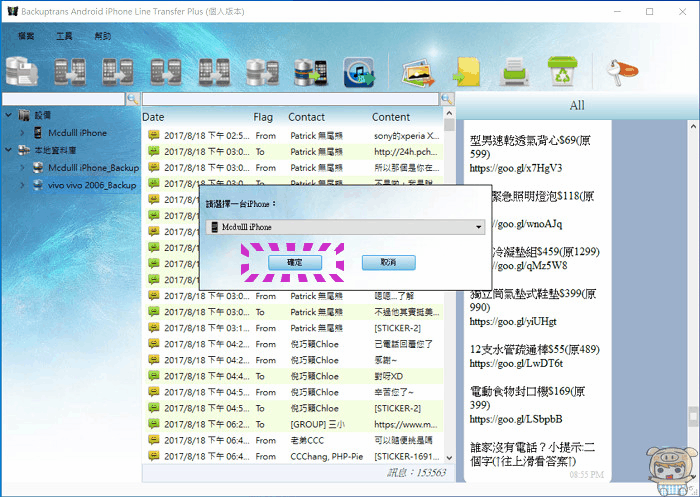Expand Mcdulll iPhone_Backup node arrow
The width and height of the screenshot is (700, 497).
tap(22, 167)
